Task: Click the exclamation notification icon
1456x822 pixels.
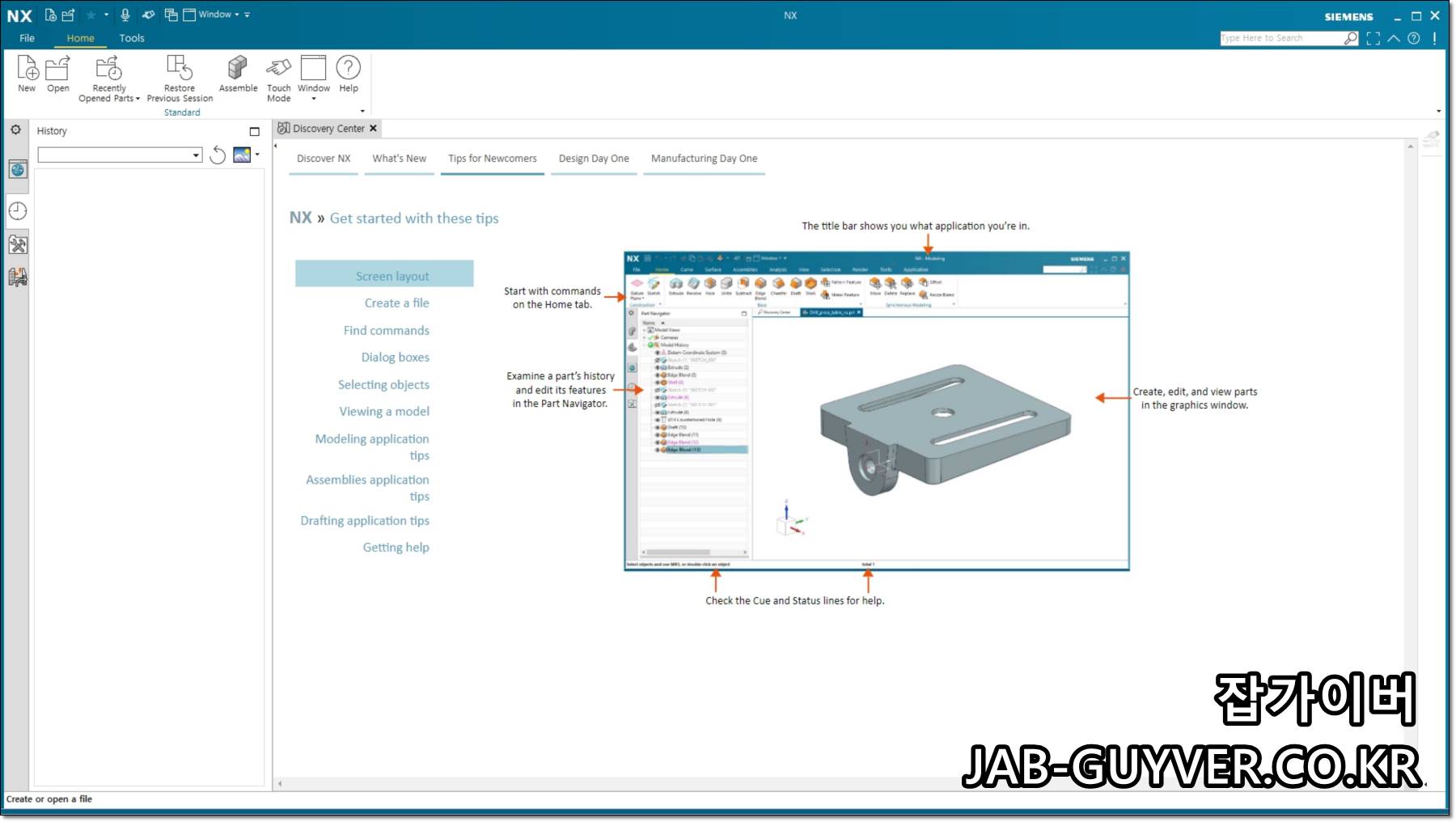Action: [1434, 38]
